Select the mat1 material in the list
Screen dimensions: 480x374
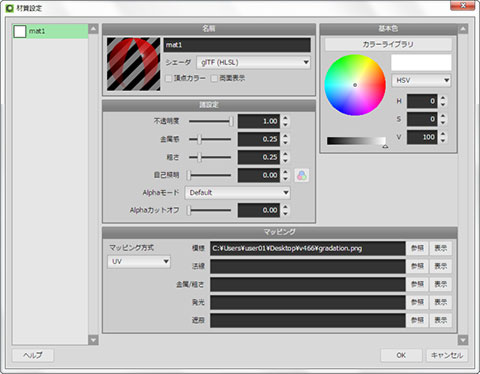coord(50,31)
